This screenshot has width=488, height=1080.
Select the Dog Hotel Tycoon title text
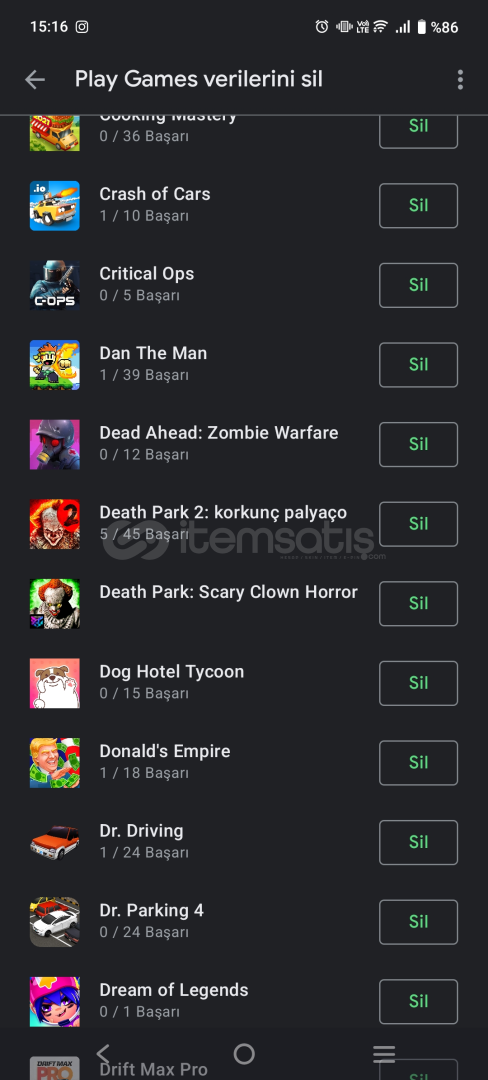pos(171,672)
